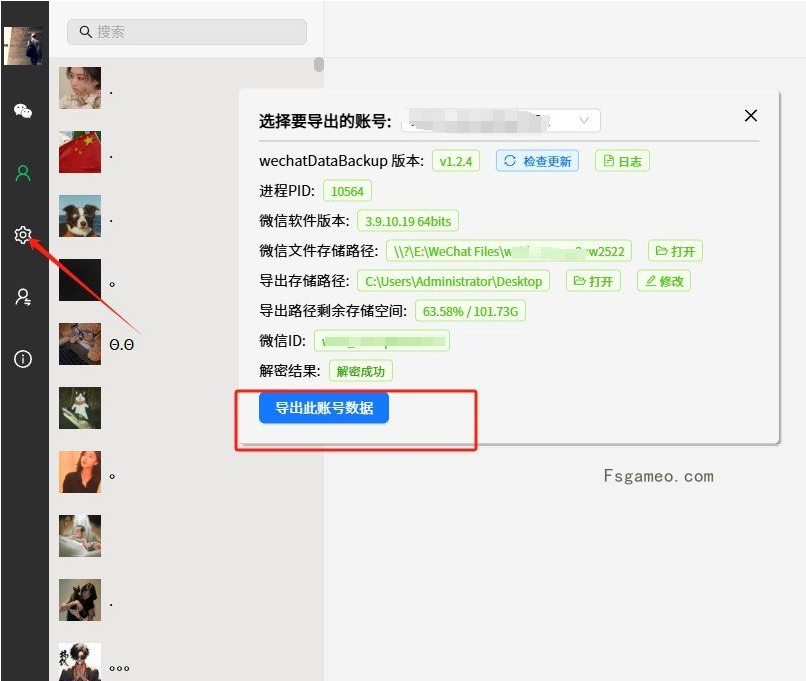806x681 pixels.
Task: Open the switch account sidebar icon
Action: point(23,297)
